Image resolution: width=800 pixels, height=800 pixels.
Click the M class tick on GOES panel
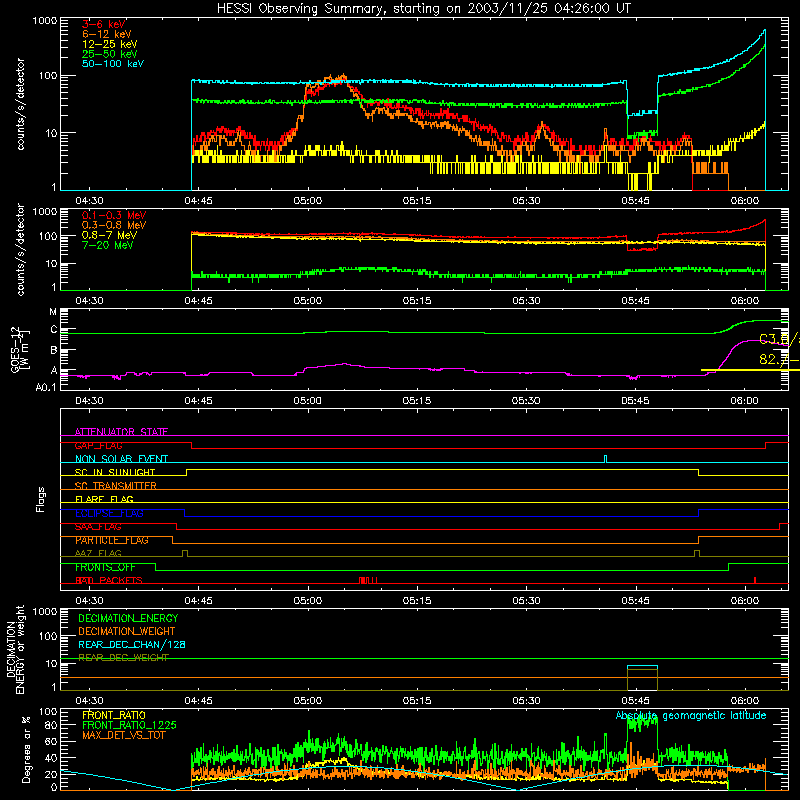(x=53, y=312)
